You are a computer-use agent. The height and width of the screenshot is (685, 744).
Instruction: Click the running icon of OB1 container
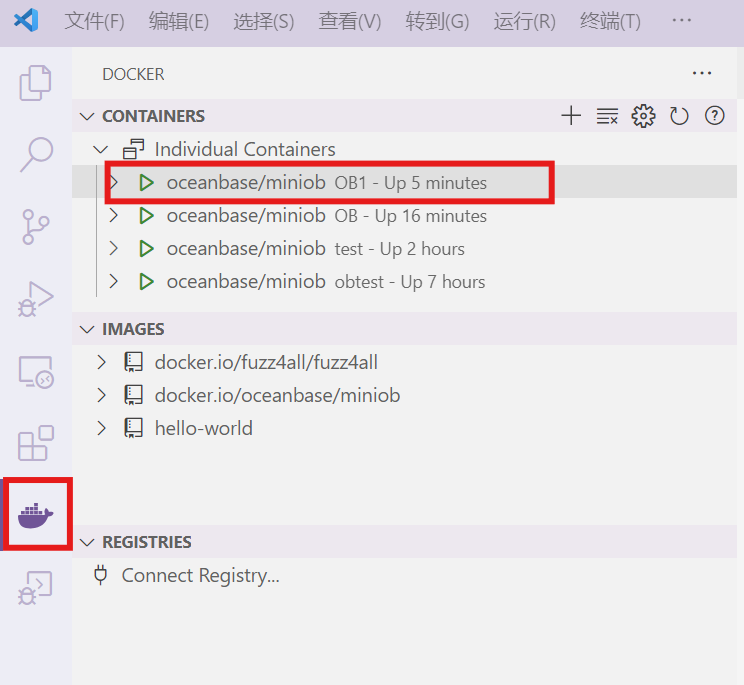coord(146,183)
